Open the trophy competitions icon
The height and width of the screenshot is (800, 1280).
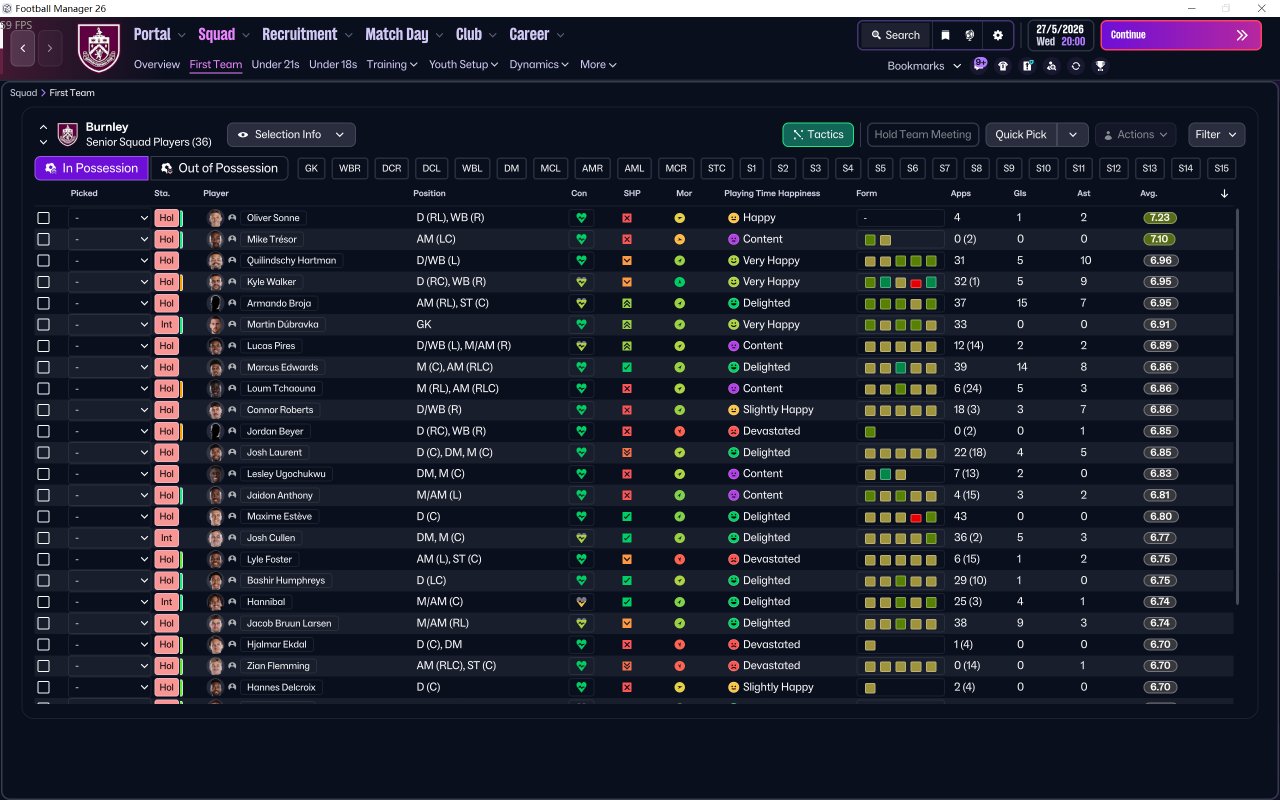click(1100, 66)
